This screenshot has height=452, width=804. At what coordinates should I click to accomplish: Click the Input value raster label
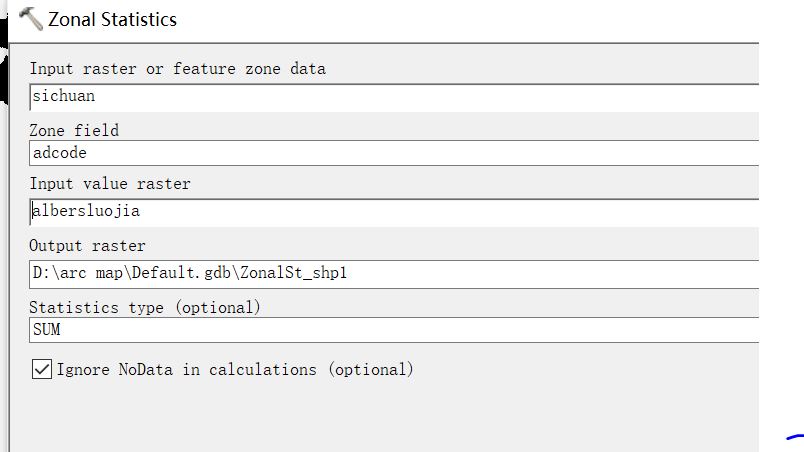point(110,183)
